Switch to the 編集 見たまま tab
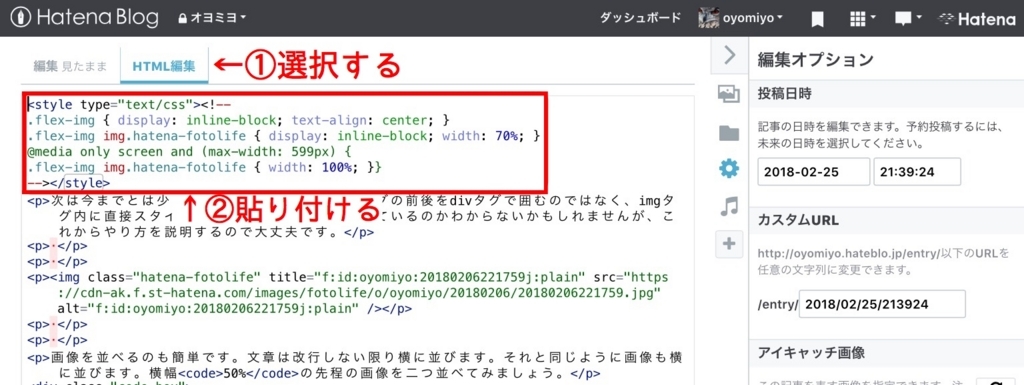This screenshot has height=385, width=1024. click(70, 66)
